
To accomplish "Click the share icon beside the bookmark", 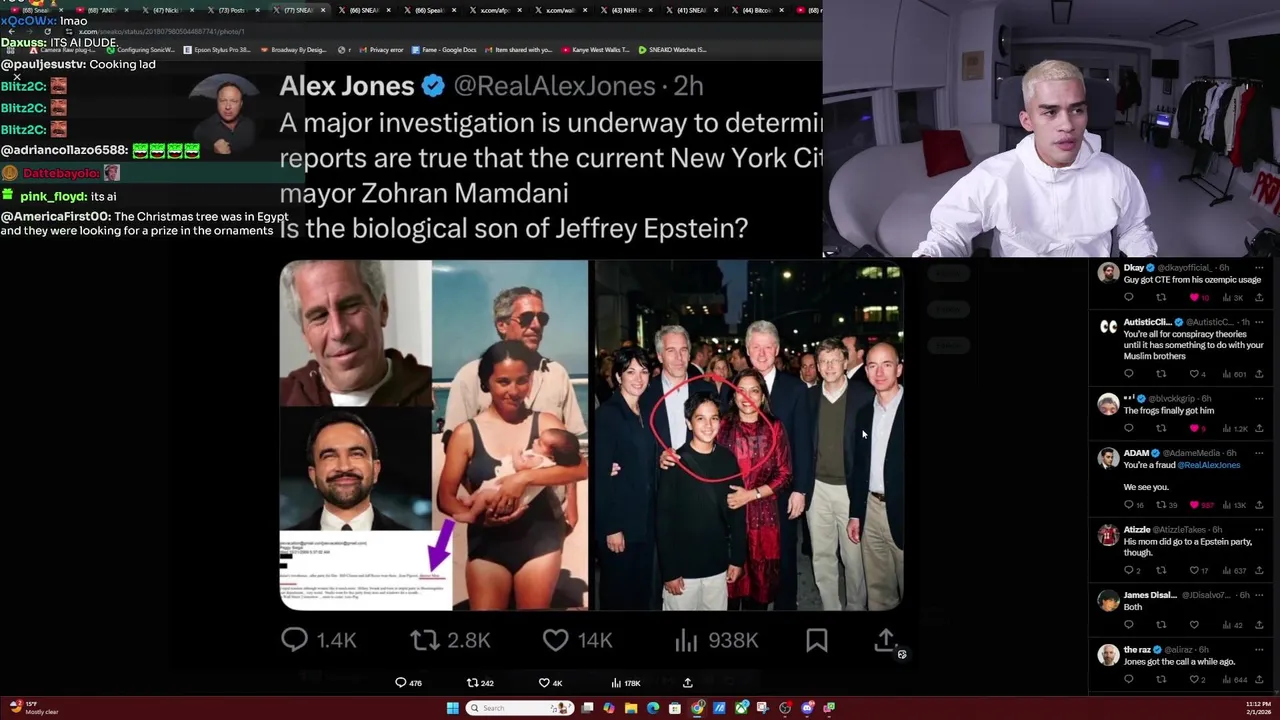I will pos(886,640).
